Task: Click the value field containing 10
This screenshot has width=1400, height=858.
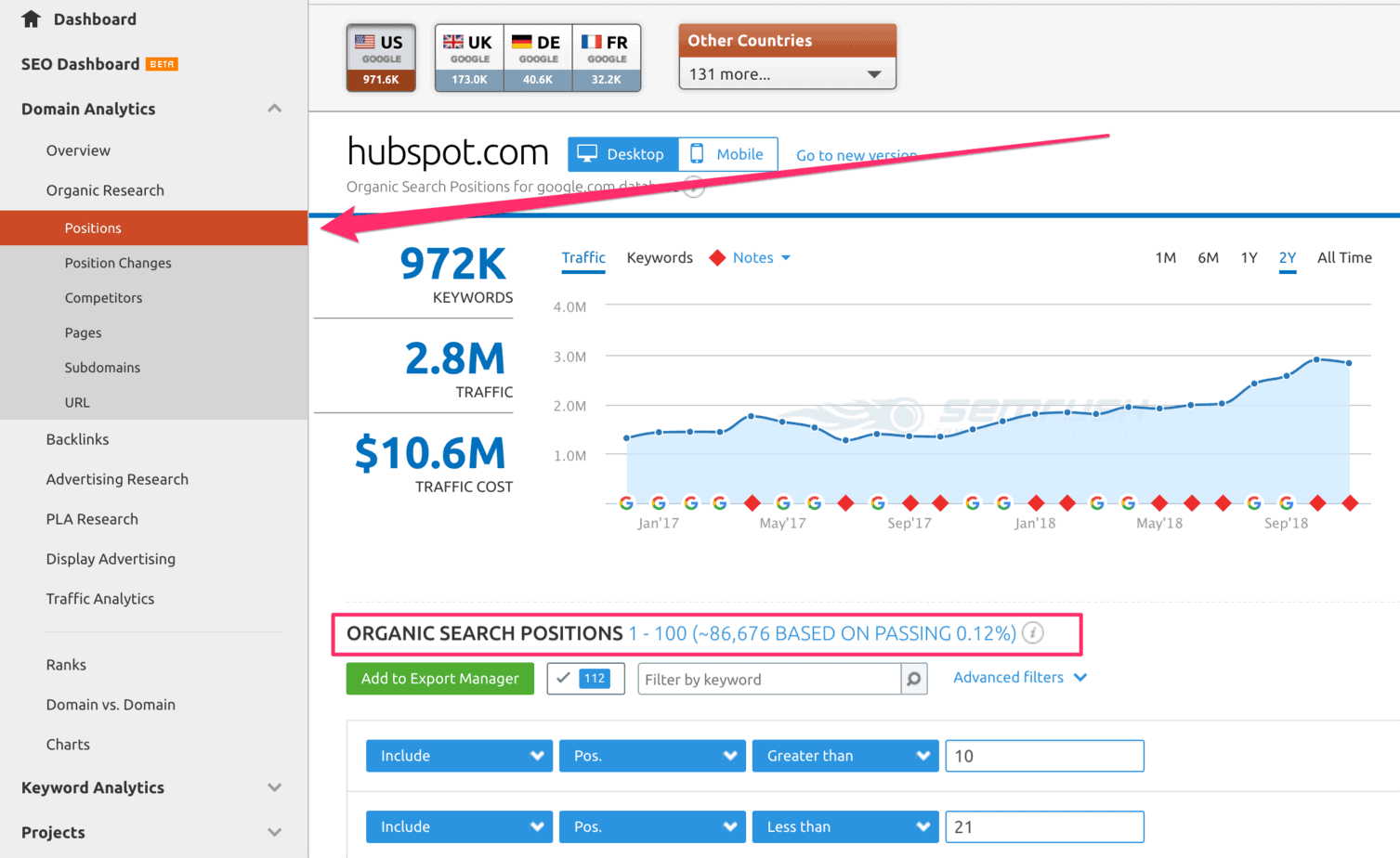Action: coord(1044,756)
